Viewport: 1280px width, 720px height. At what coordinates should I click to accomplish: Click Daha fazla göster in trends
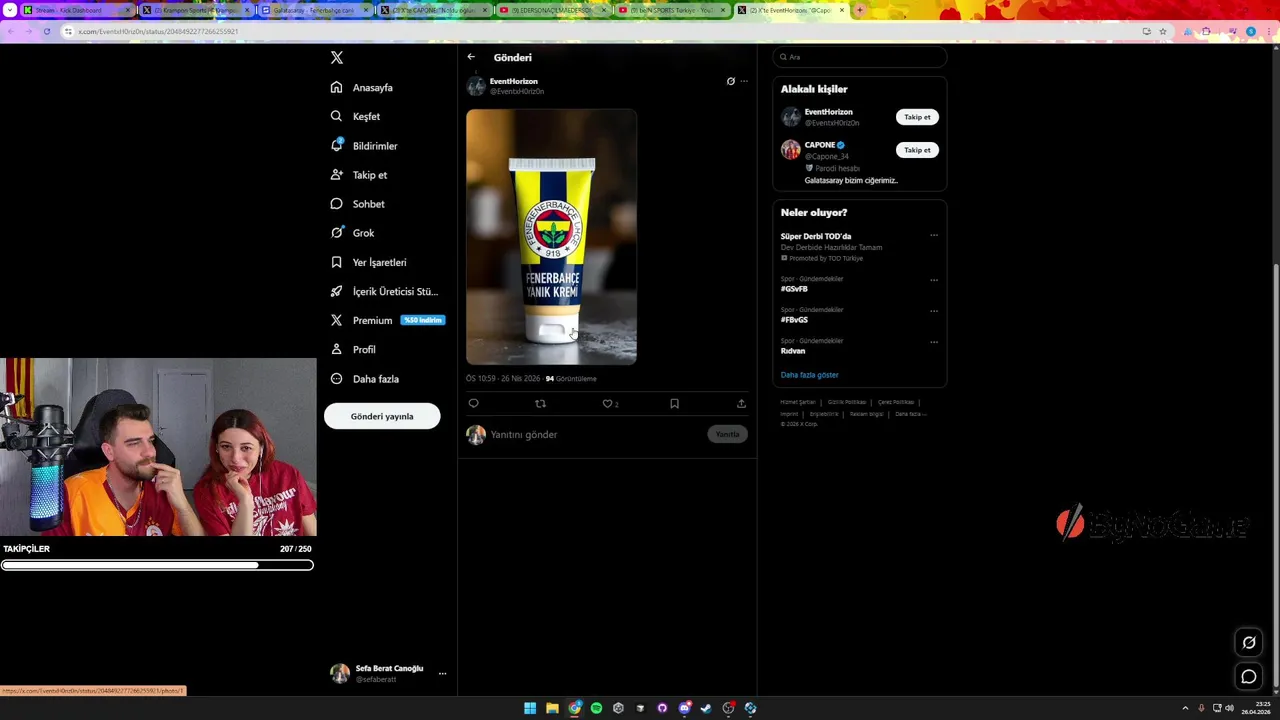tap(810, 375)
